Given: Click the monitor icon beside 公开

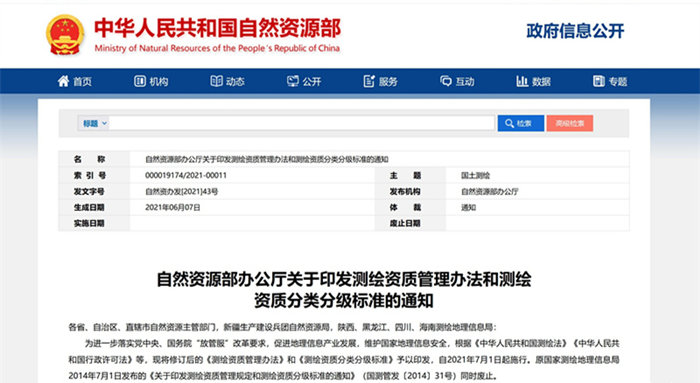Looking at the screenshot, I should [x=293, y=81].
